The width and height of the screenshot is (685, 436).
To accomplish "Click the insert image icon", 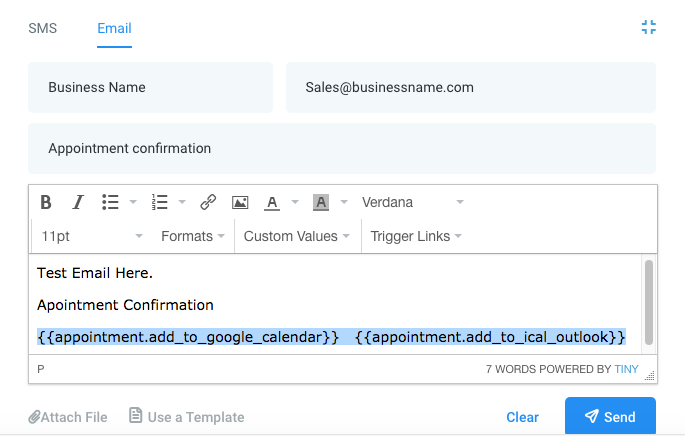I will [240, 202].
